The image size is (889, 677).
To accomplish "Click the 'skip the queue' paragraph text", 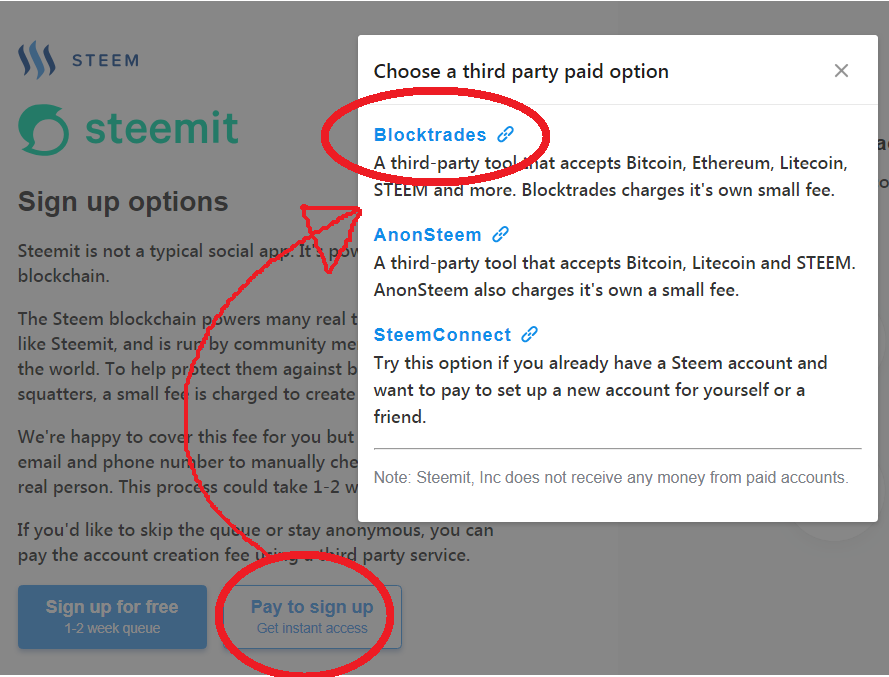I will coord(256,543).
